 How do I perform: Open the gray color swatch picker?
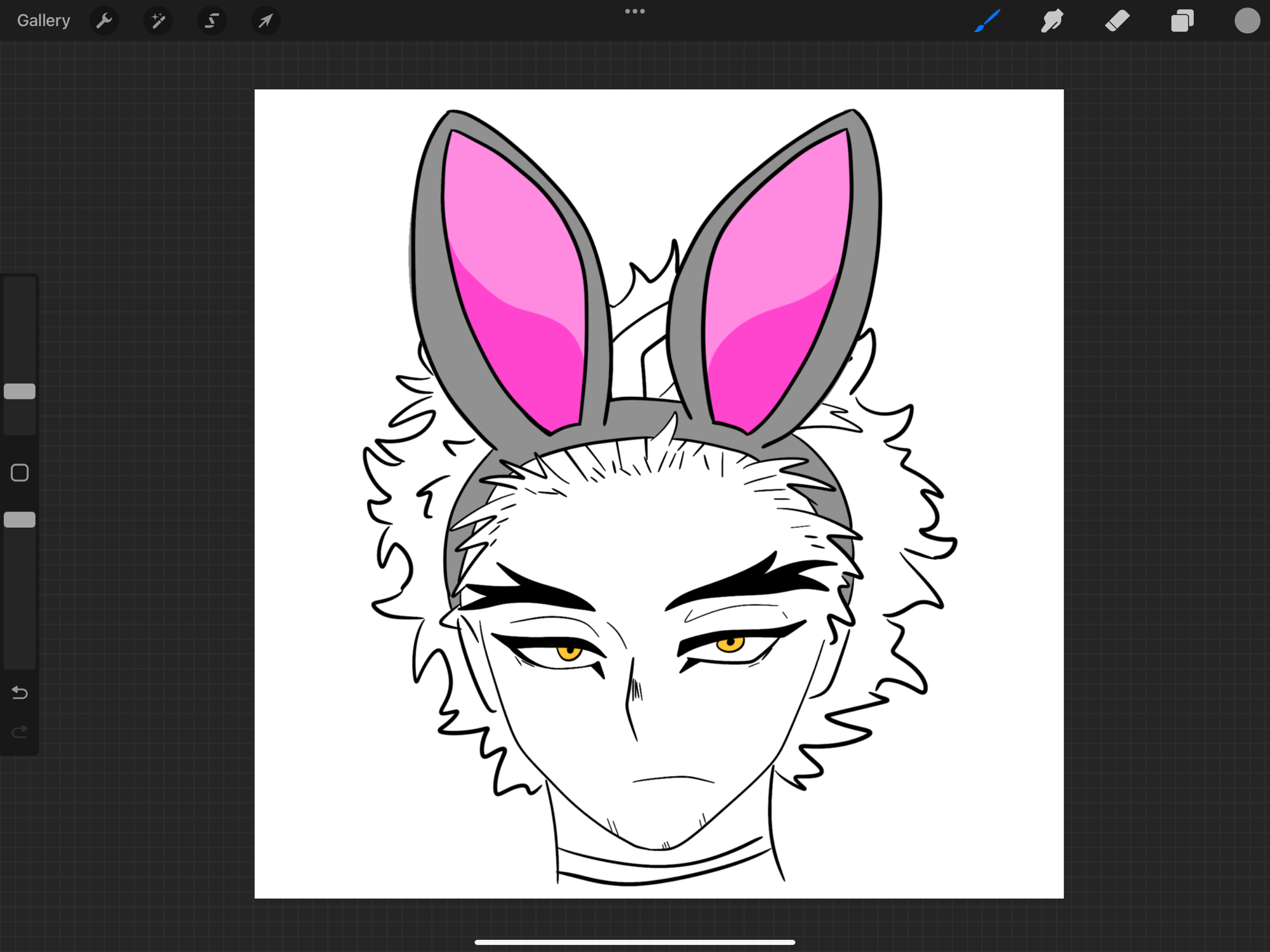coord(1247,21)
